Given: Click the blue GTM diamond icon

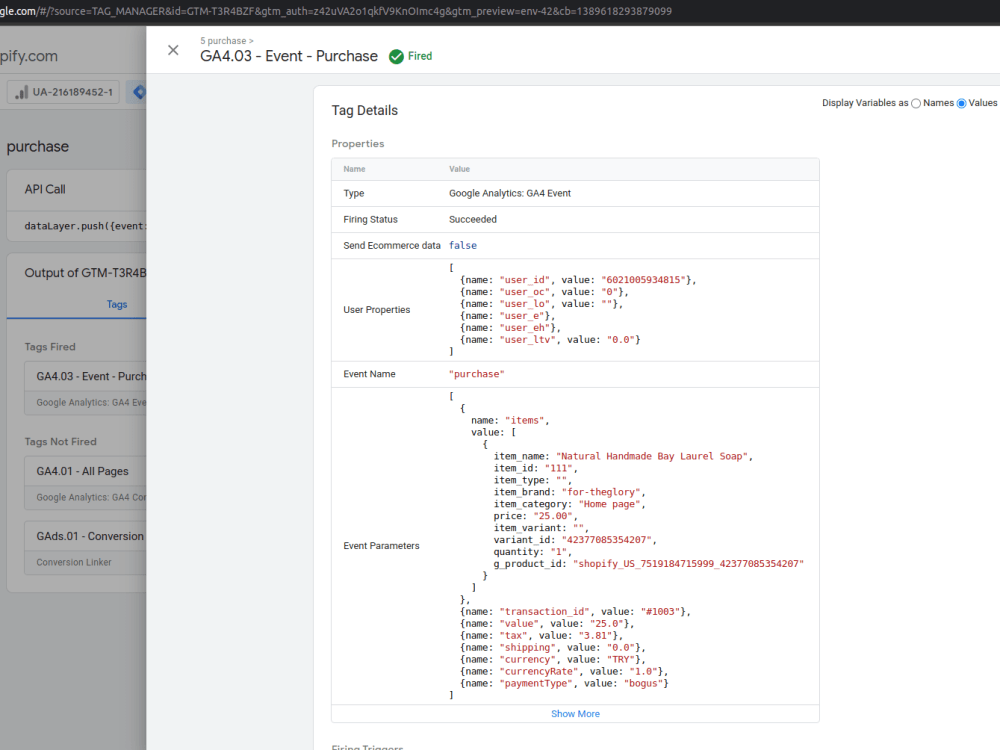Looking at the screenshot, I should (x=139, y=92).
